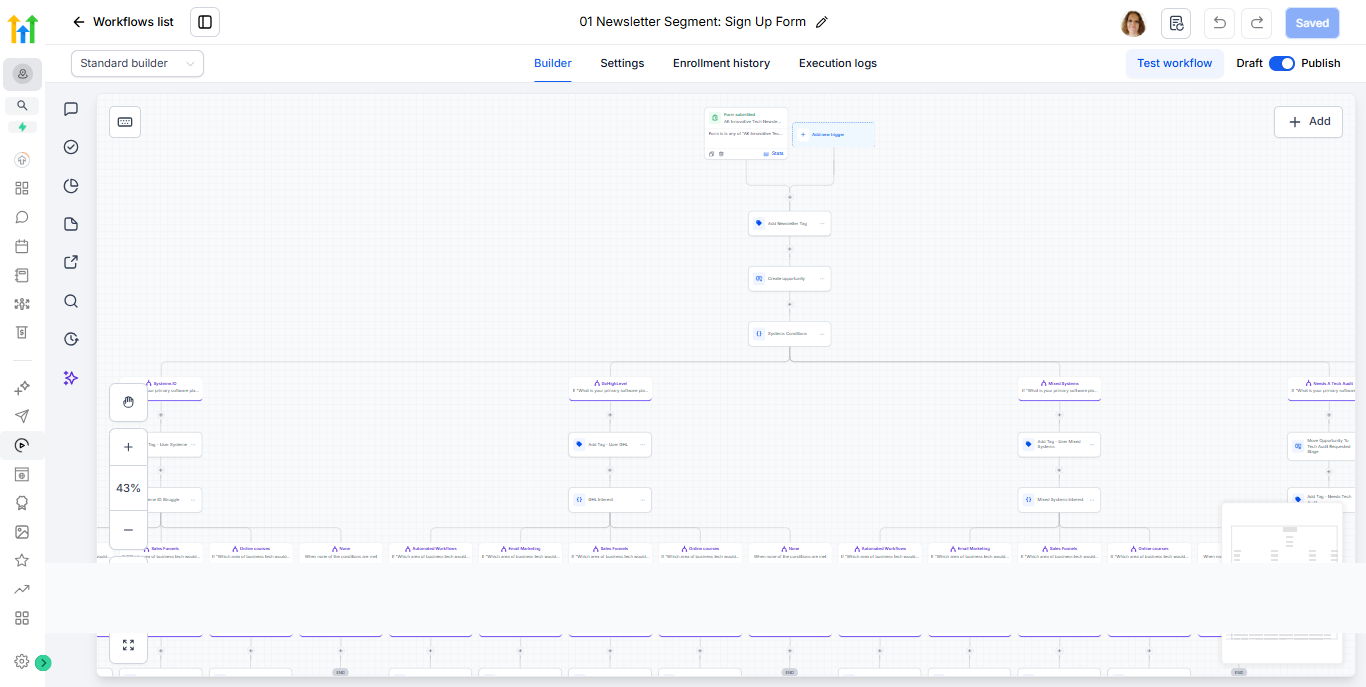Open the Execution logs tab
This screenshot has height=687, width=1366.
tap(838, 63)
